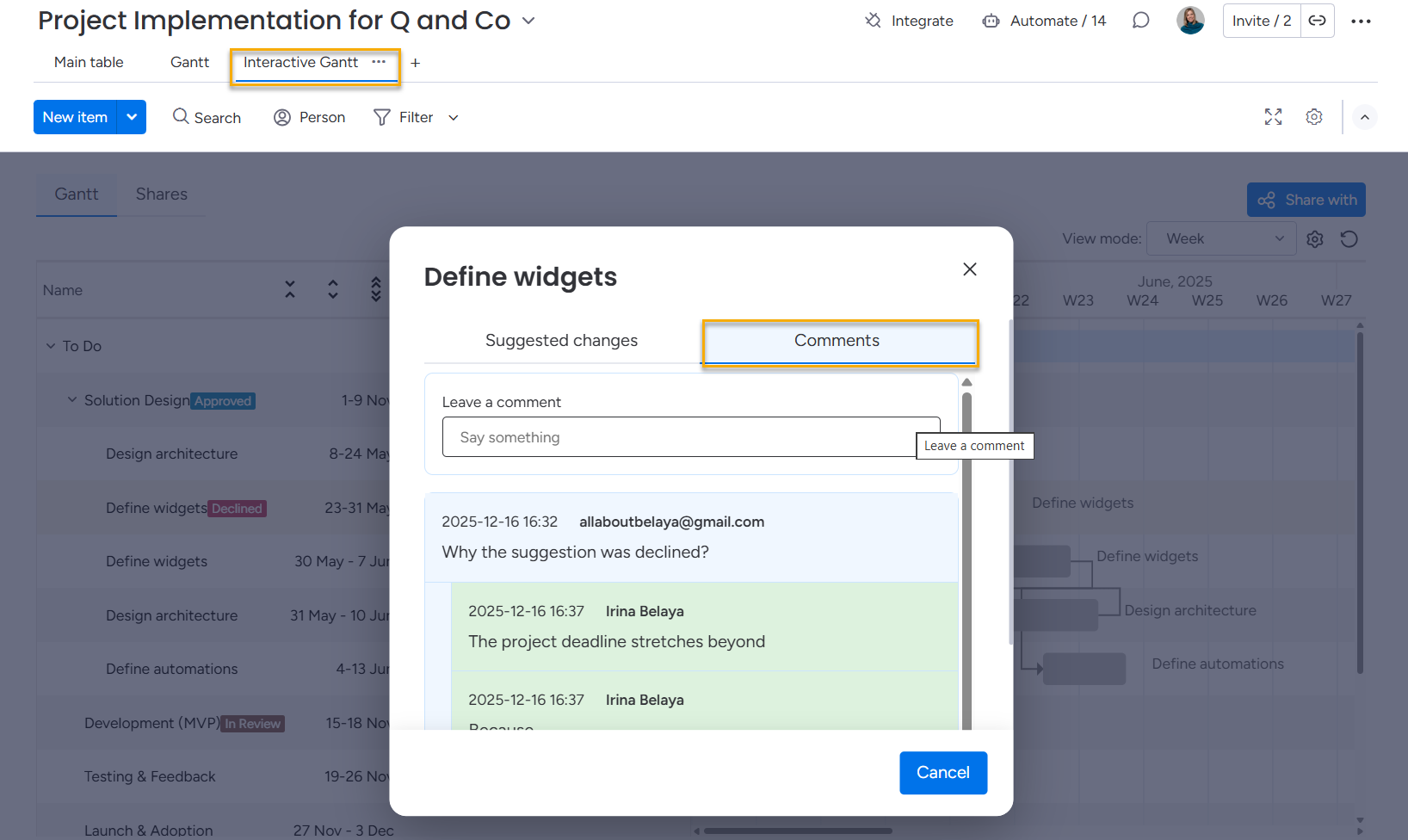The image size is (1408, 840).
Task: Switch to the Main table view tab
Action: [x=89, y=62]
